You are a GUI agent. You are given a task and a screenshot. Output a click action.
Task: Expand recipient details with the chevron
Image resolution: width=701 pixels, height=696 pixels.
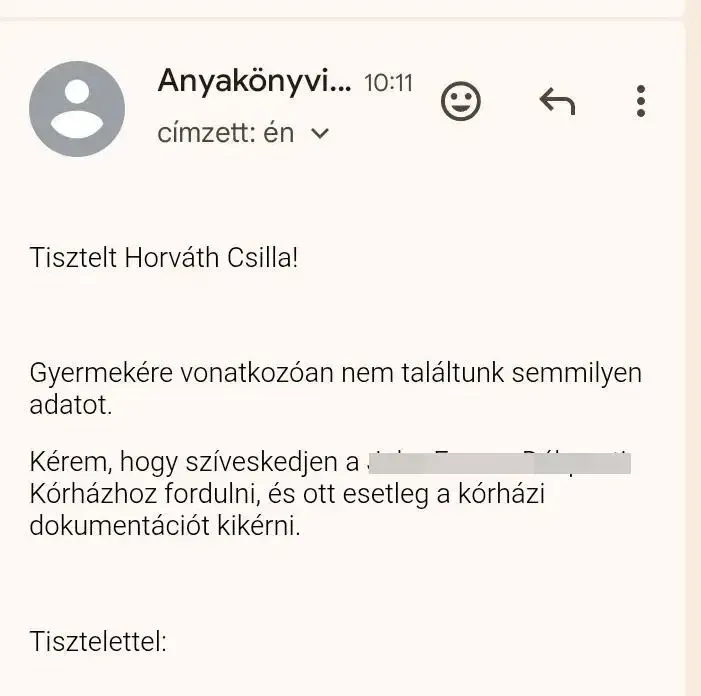[x=321, y=133]
